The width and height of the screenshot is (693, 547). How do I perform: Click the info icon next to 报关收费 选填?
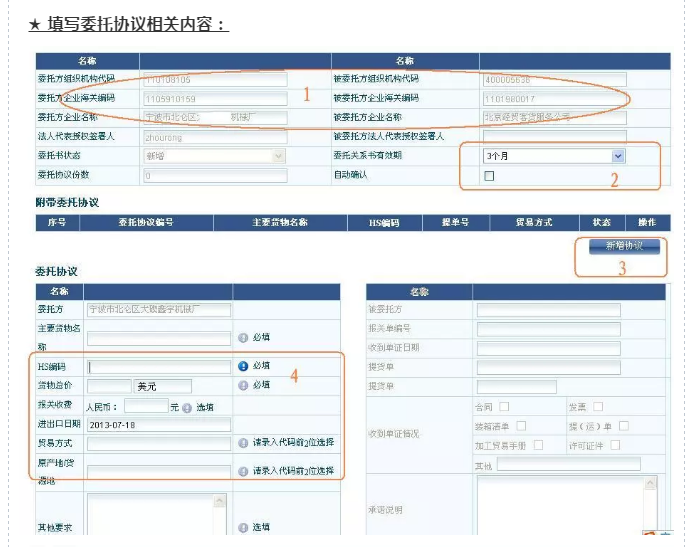pos(187,407)
